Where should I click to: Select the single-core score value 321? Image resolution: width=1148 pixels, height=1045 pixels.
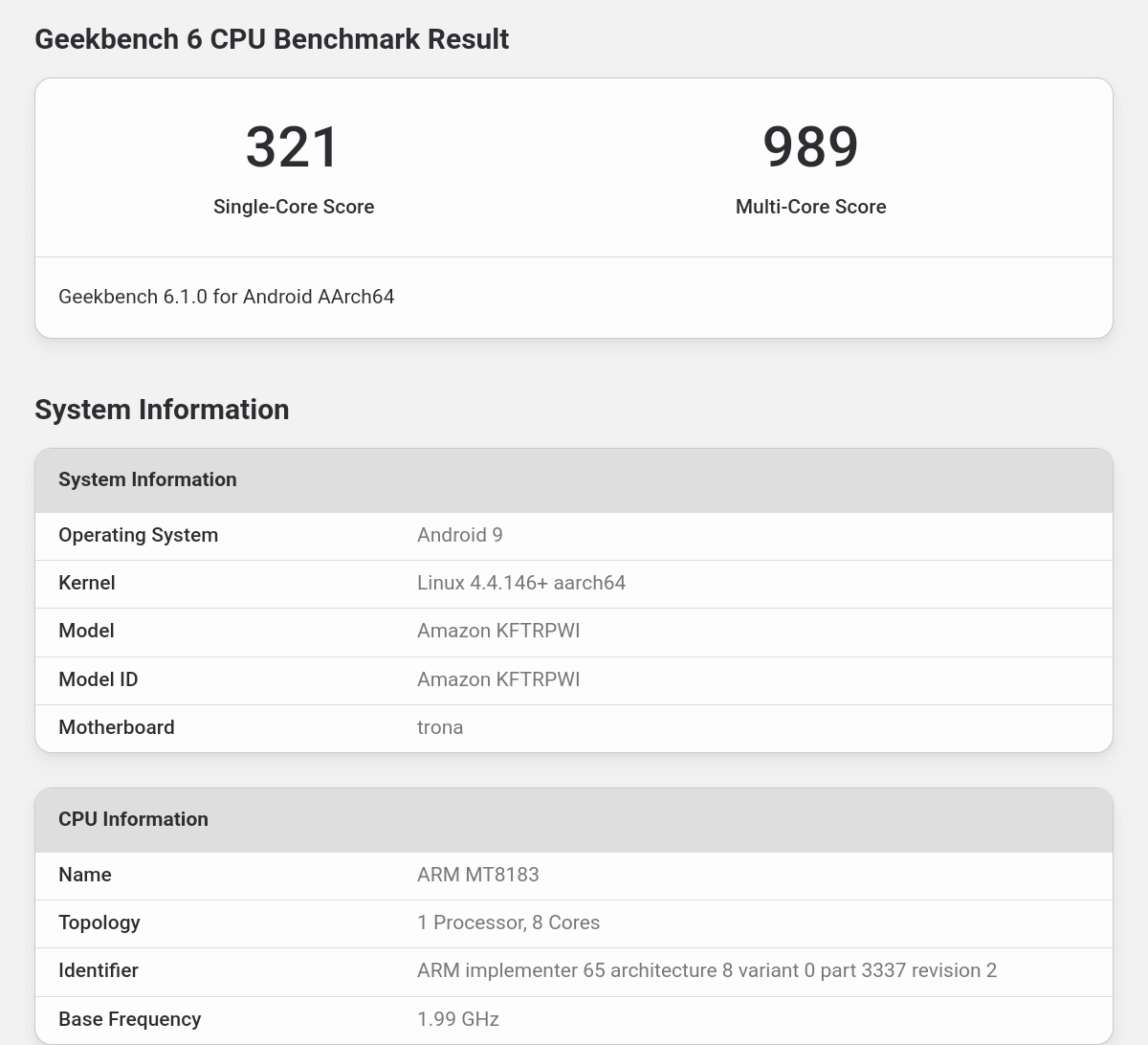click(293, 147)
